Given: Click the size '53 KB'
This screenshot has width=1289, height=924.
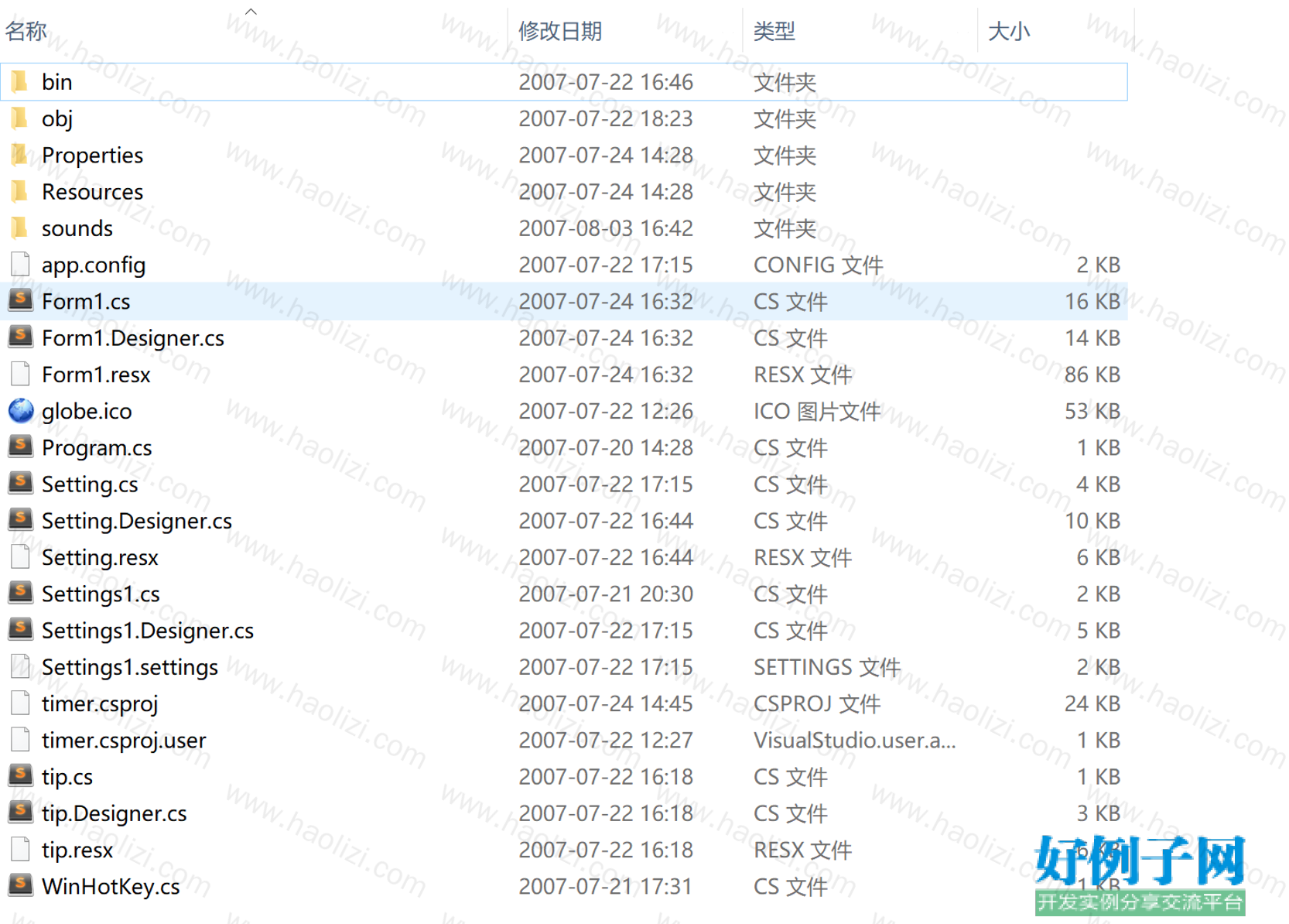Looking at the screenshot, I should tap(1092, 411).
